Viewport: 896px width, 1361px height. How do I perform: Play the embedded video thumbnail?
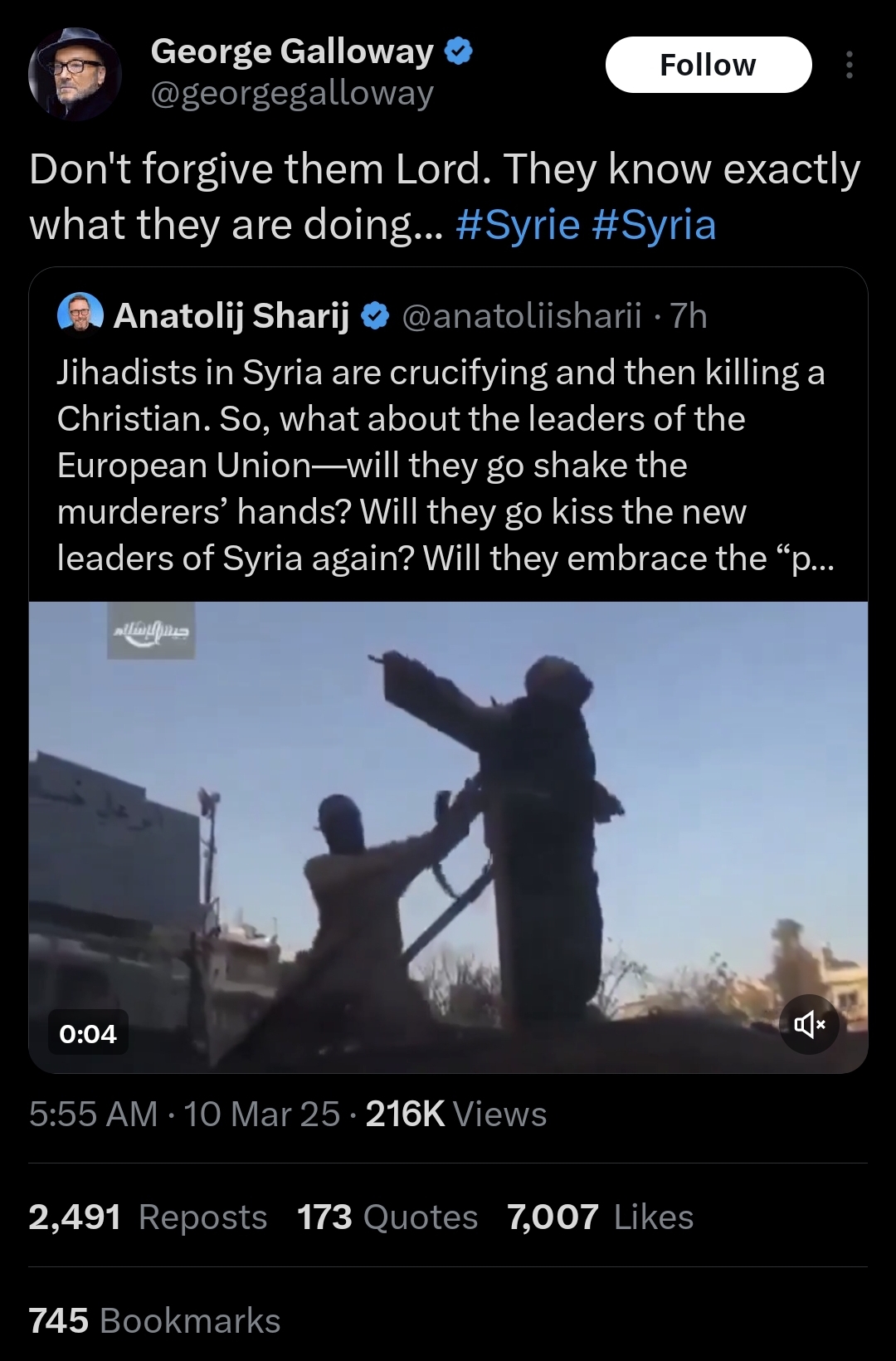(448, 837)
